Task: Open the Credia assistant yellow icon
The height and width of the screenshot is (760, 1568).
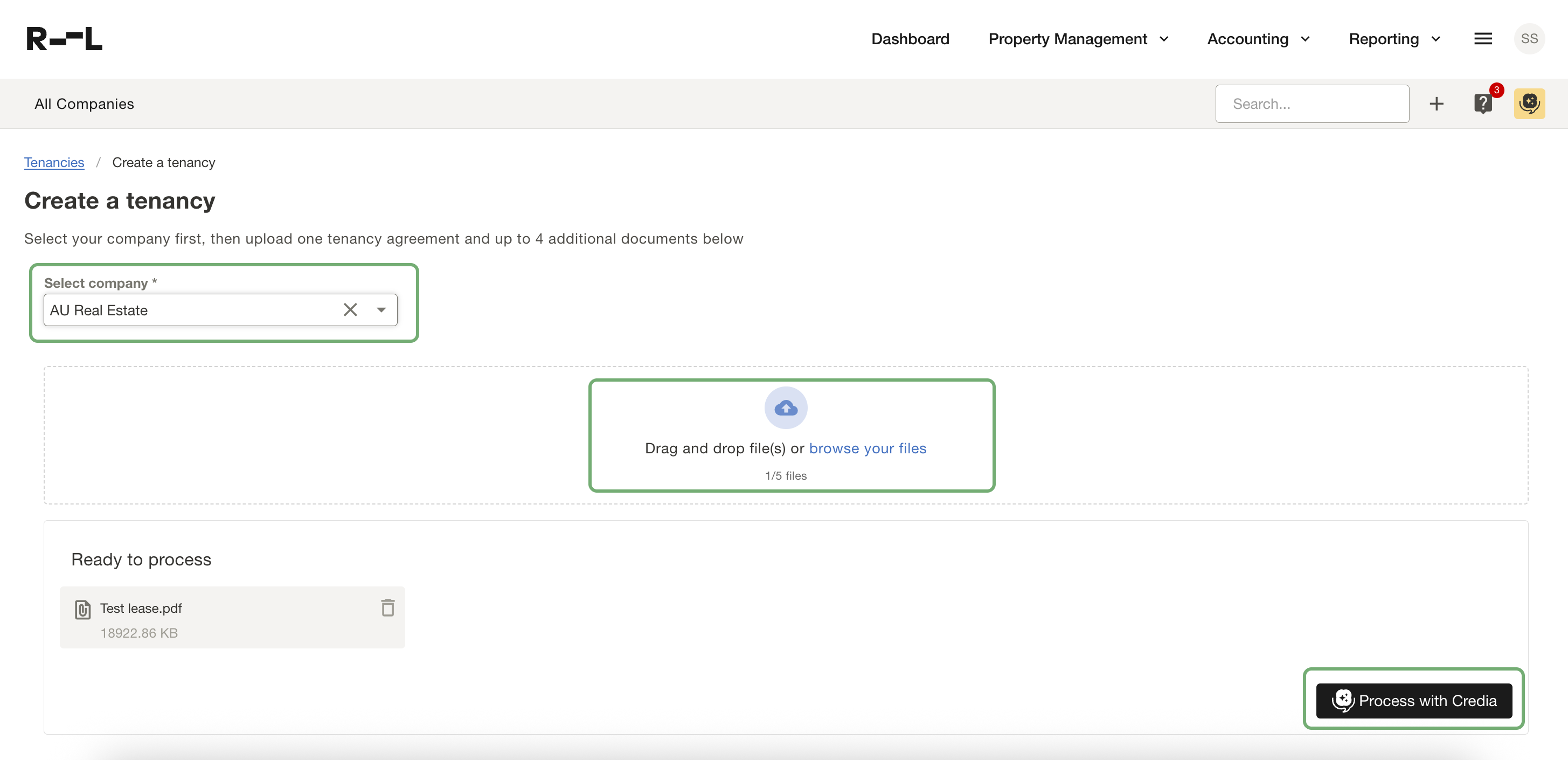Action: click(x=1529, y=103)
